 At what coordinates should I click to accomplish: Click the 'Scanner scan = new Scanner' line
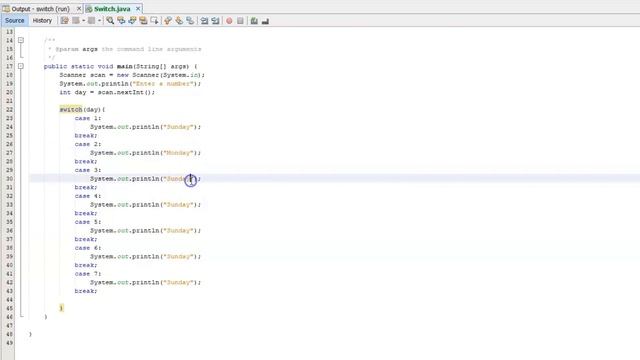(x=132, y=75)
